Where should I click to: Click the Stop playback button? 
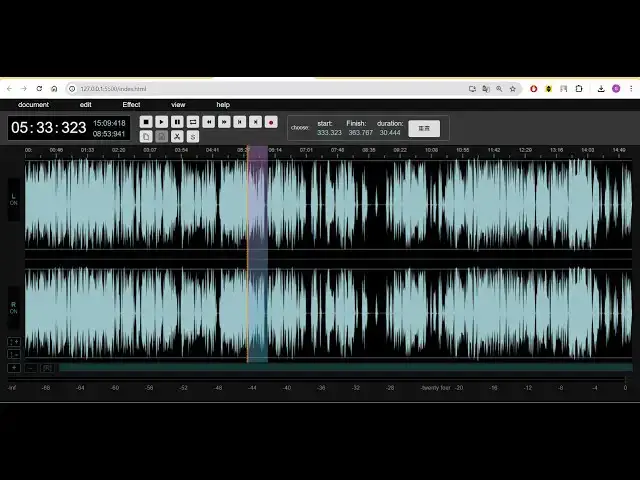(146, 122)
